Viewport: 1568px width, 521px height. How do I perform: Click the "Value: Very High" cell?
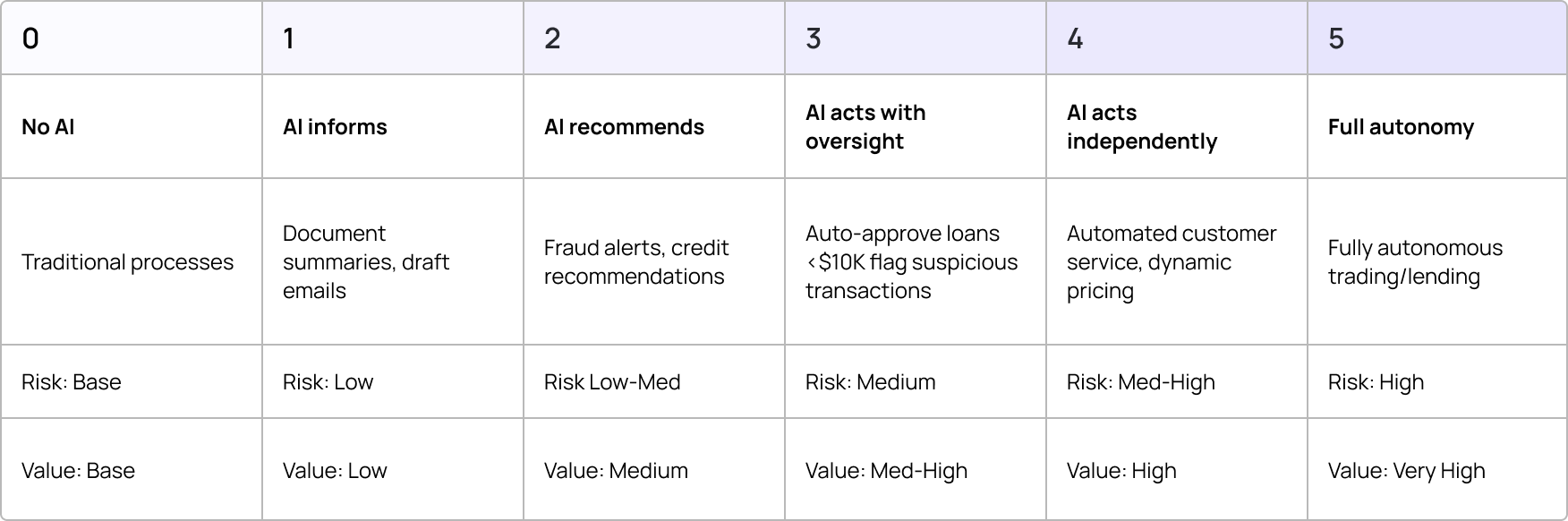point(1406,471)
